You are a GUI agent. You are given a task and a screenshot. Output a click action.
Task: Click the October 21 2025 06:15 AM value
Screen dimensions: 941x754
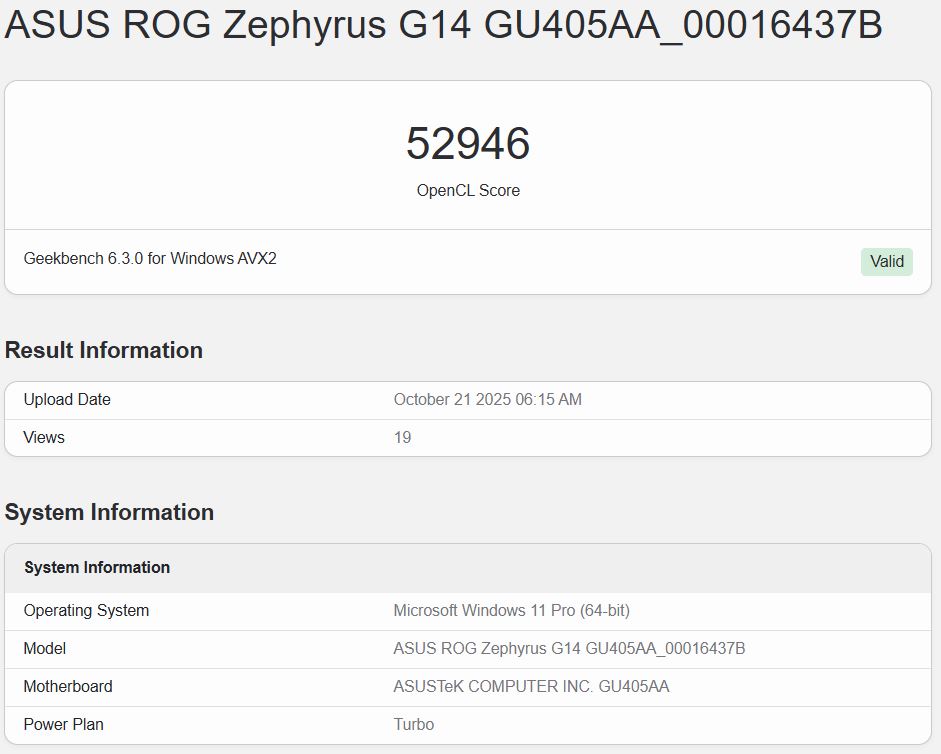pyautogui.click(x=487, y=400)
